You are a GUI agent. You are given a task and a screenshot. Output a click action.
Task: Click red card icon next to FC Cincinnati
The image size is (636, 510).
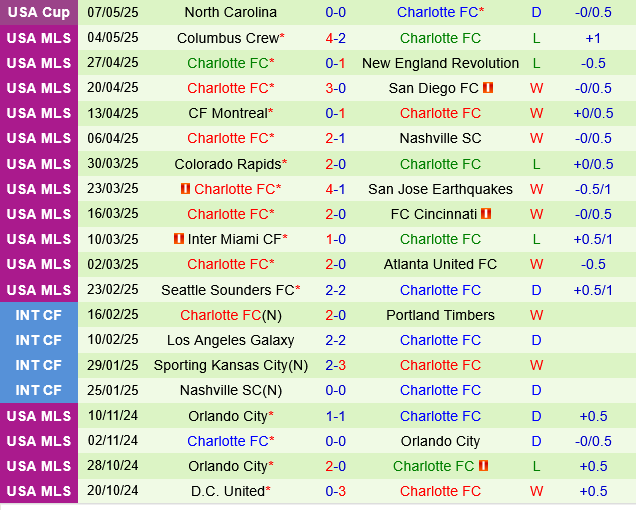click(x=486, y=213)
